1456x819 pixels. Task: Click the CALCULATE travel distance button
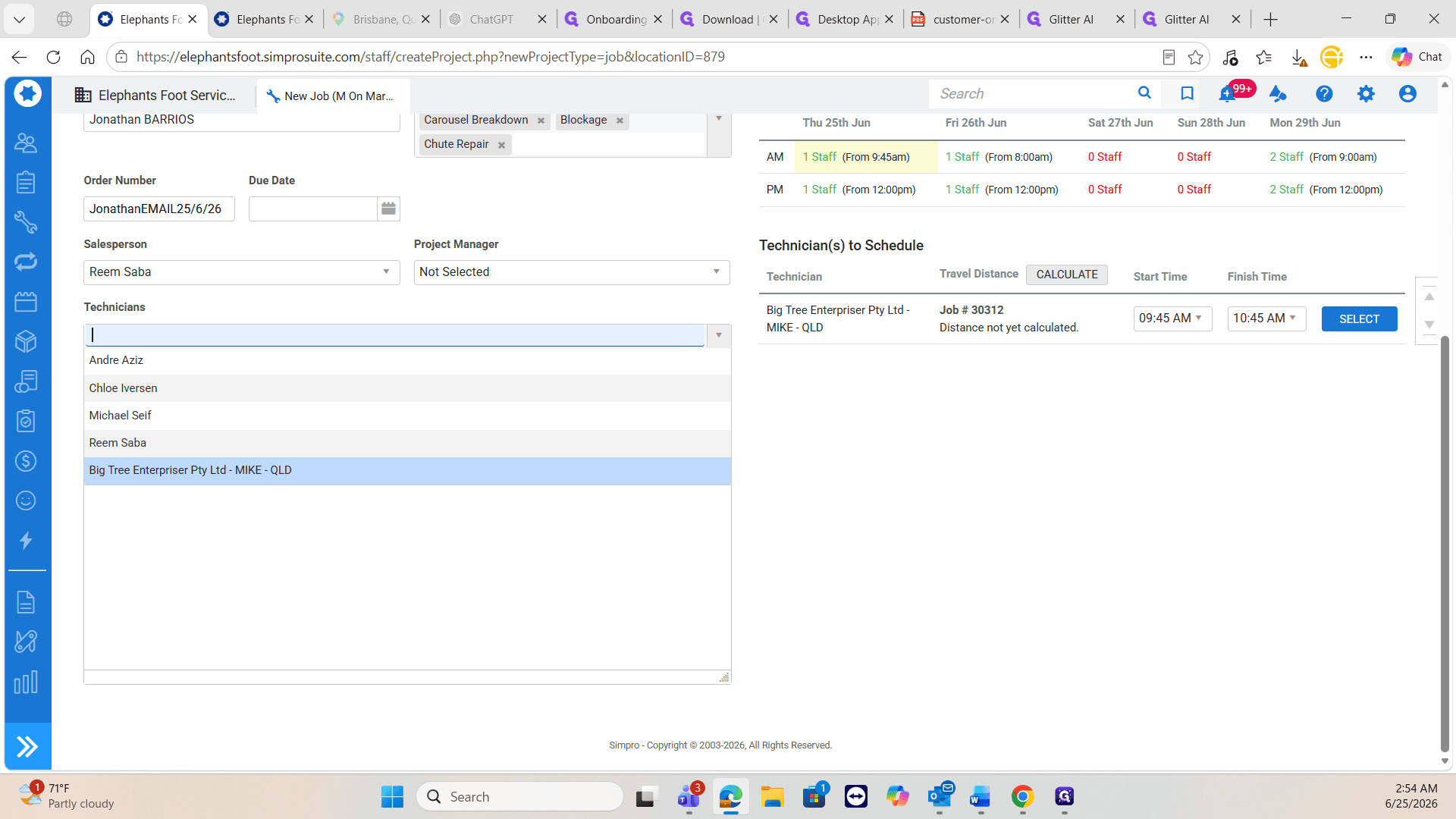pos(1066,275)
